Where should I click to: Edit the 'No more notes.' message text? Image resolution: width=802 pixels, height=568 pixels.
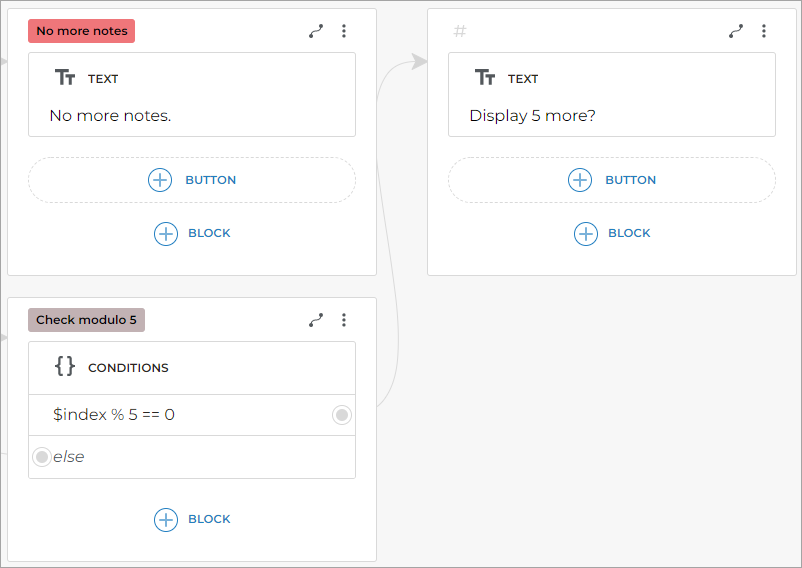(x=110, y=116)
